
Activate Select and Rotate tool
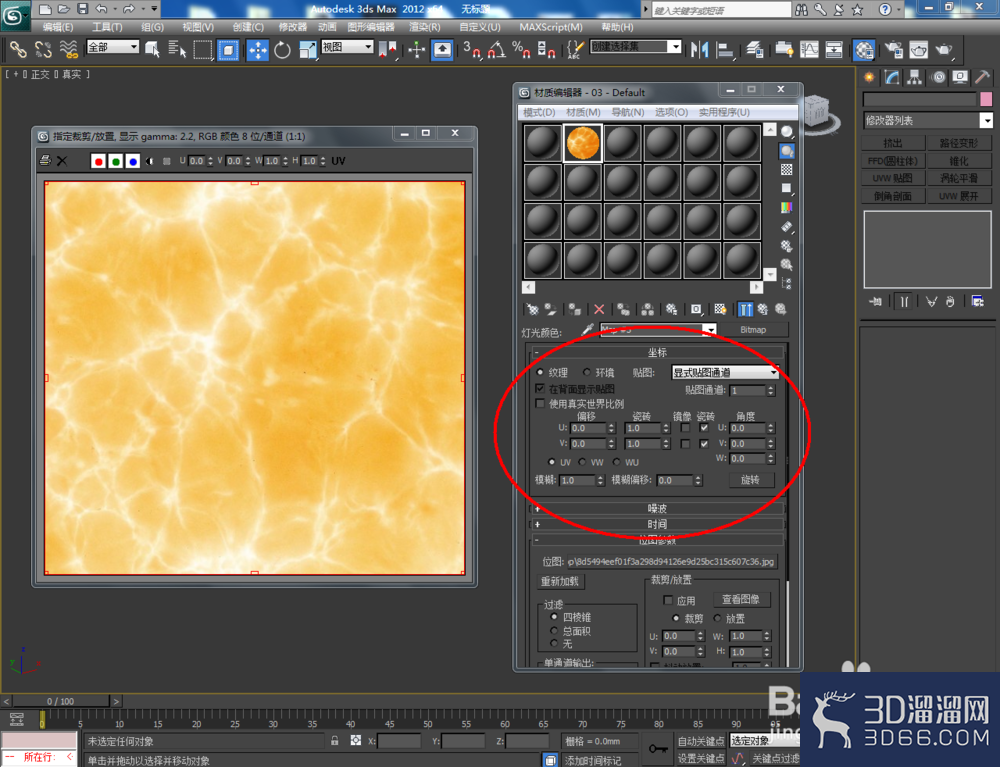(282, 50)
